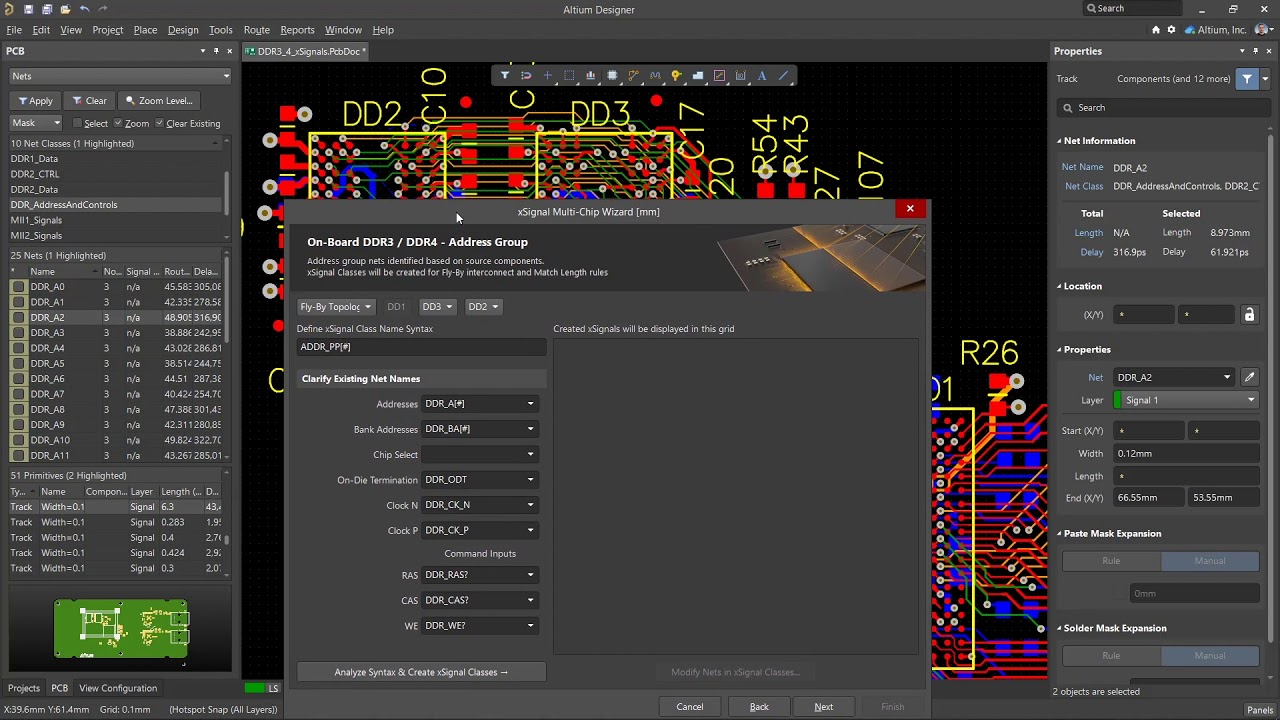This screenshot has height=720, width=1280.
Task: Open the Clock N DDR_CK_N dropdown
Action: click(x=480, y=505)
